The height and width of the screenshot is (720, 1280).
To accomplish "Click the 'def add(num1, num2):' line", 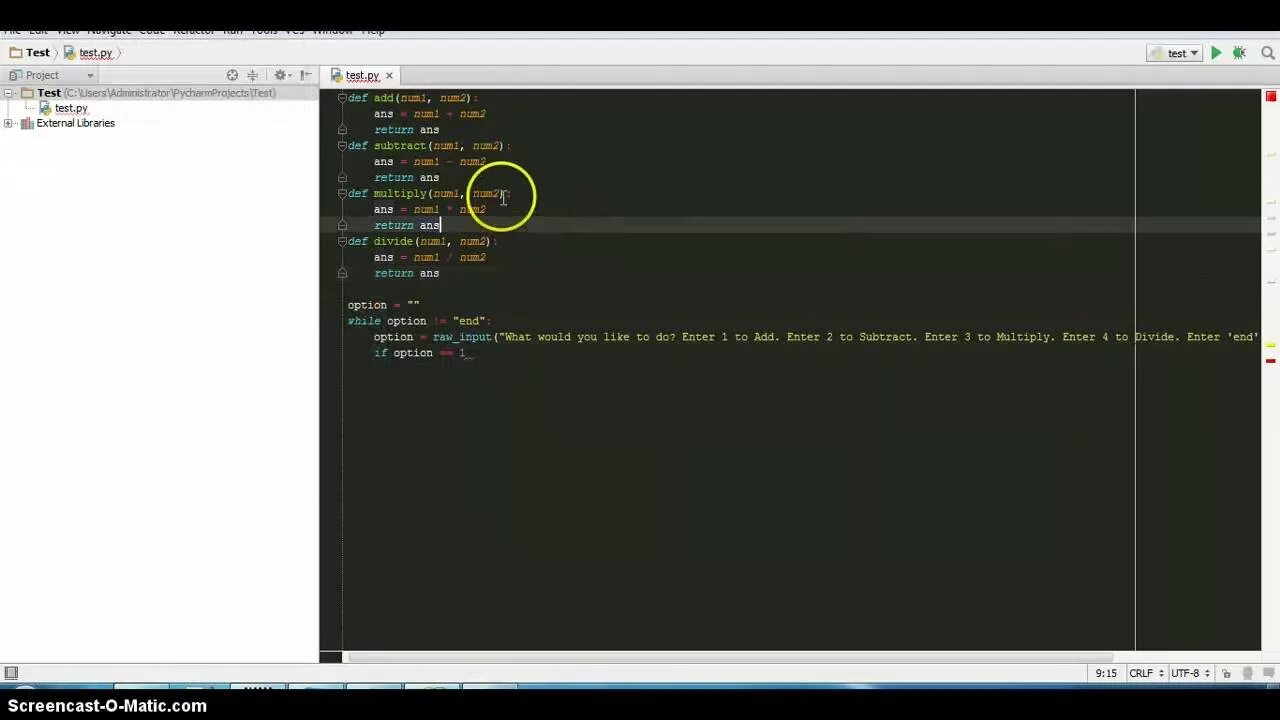I will 412,98.
